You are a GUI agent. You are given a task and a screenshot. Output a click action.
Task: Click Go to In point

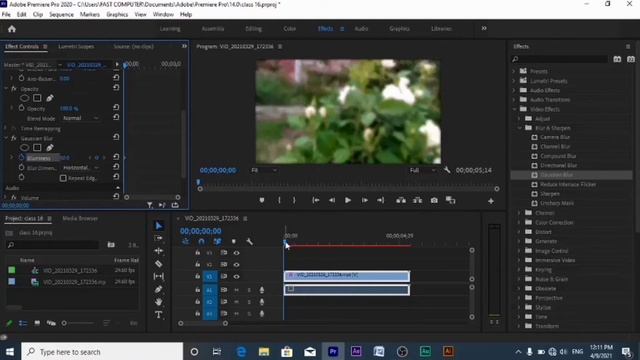(x=316, y=200)
